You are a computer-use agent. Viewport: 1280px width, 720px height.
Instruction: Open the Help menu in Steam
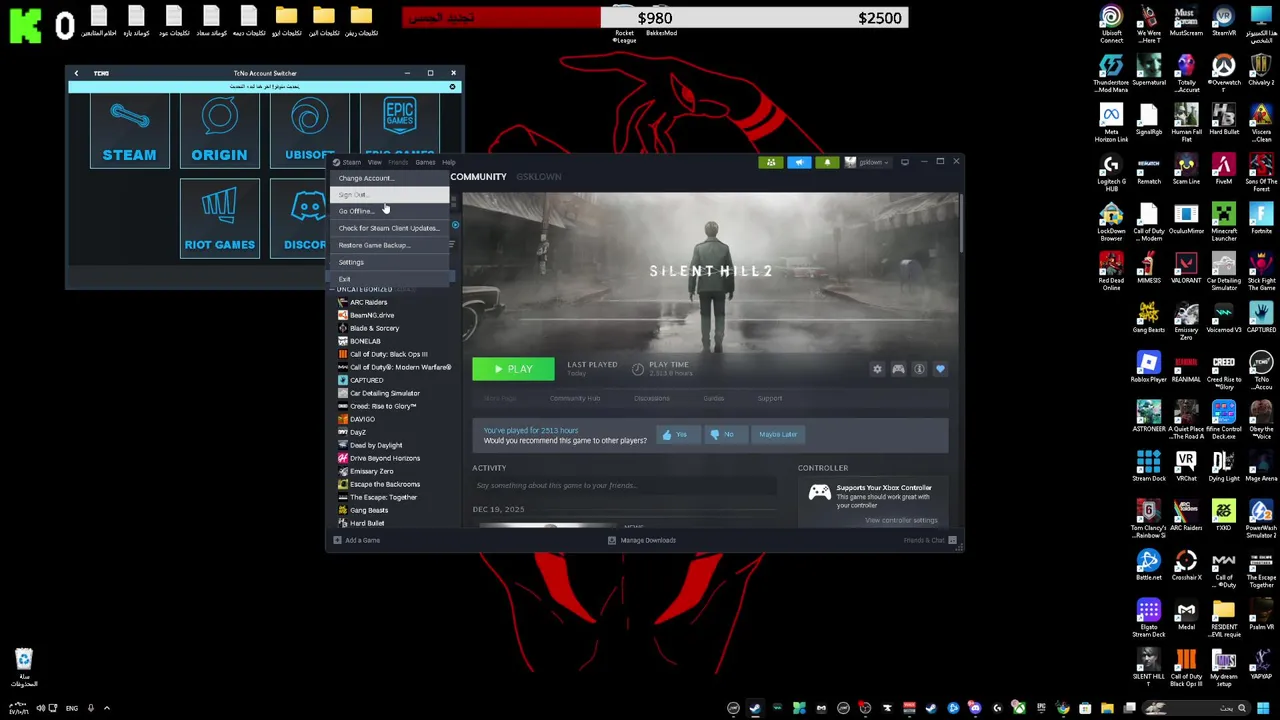click(449, 162)
